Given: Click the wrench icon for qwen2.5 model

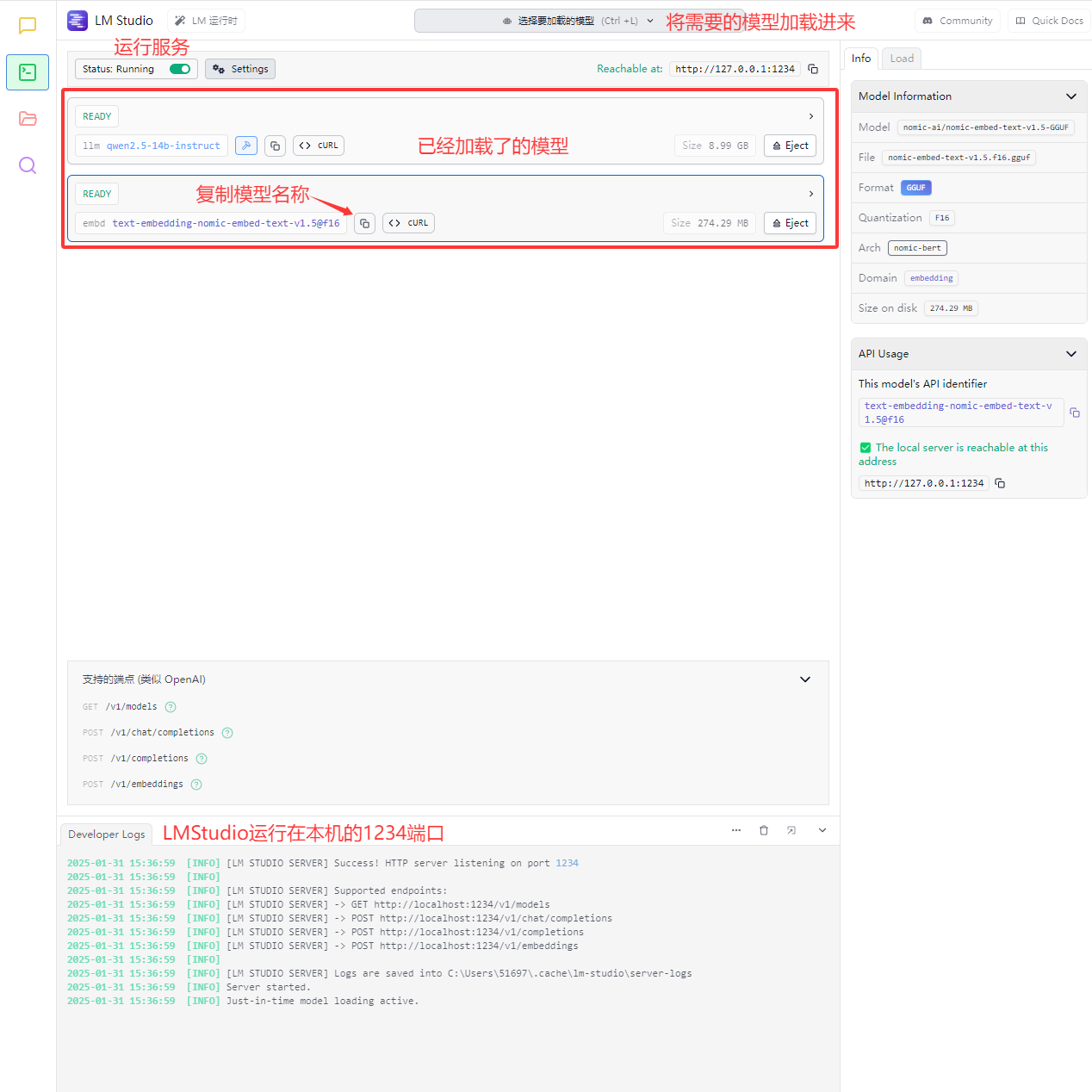Looking at the screenshot, I should [x=246, y=146].
